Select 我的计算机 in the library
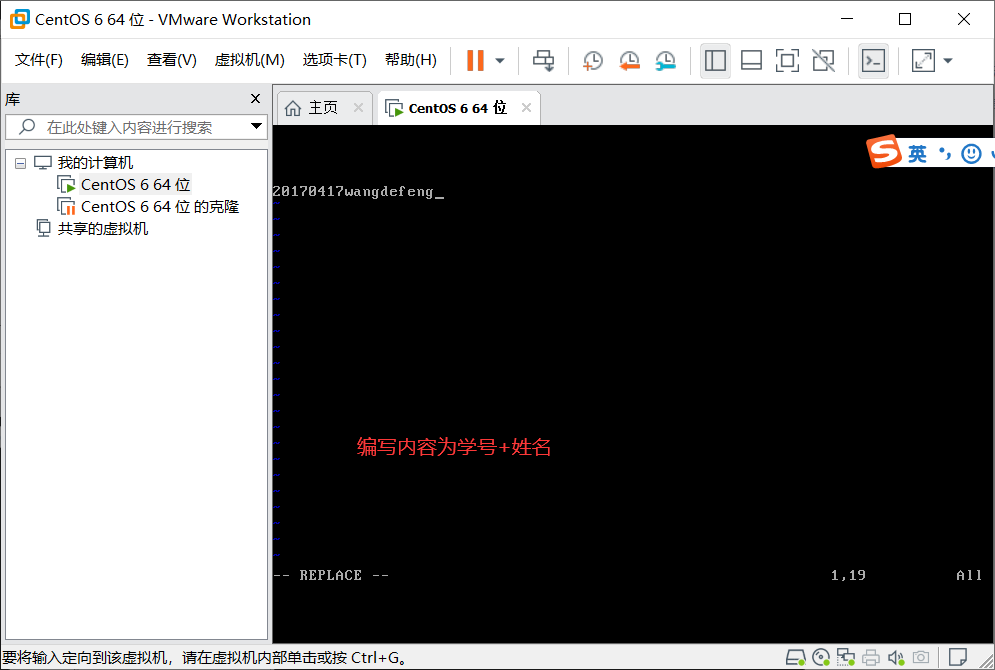This screenshot has height=670, width=995. [x=95, y=162]
